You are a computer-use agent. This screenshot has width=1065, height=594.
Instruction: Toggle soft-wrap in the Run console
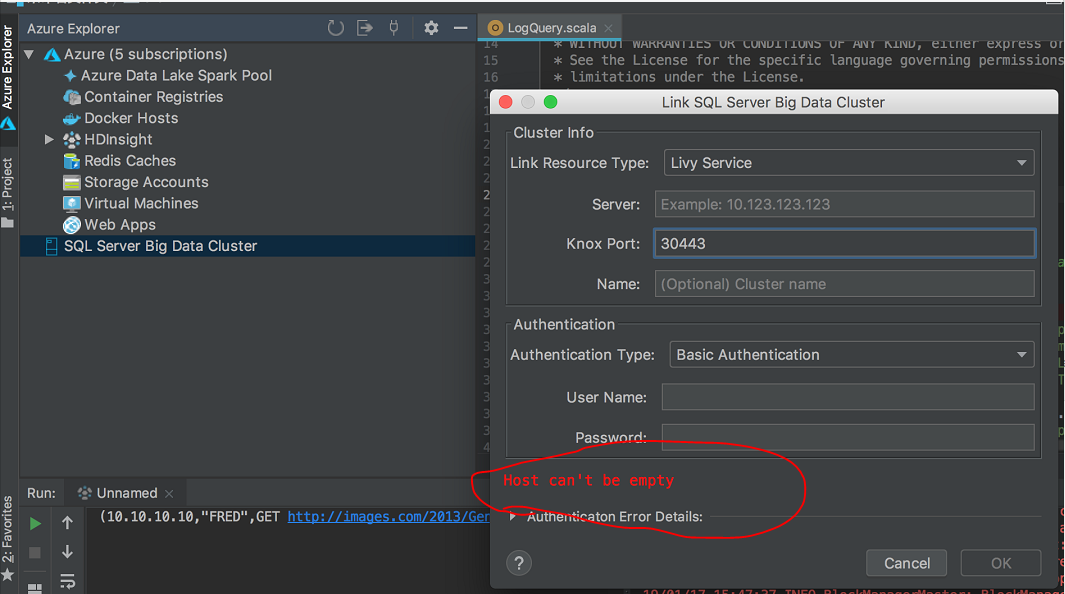67,581
